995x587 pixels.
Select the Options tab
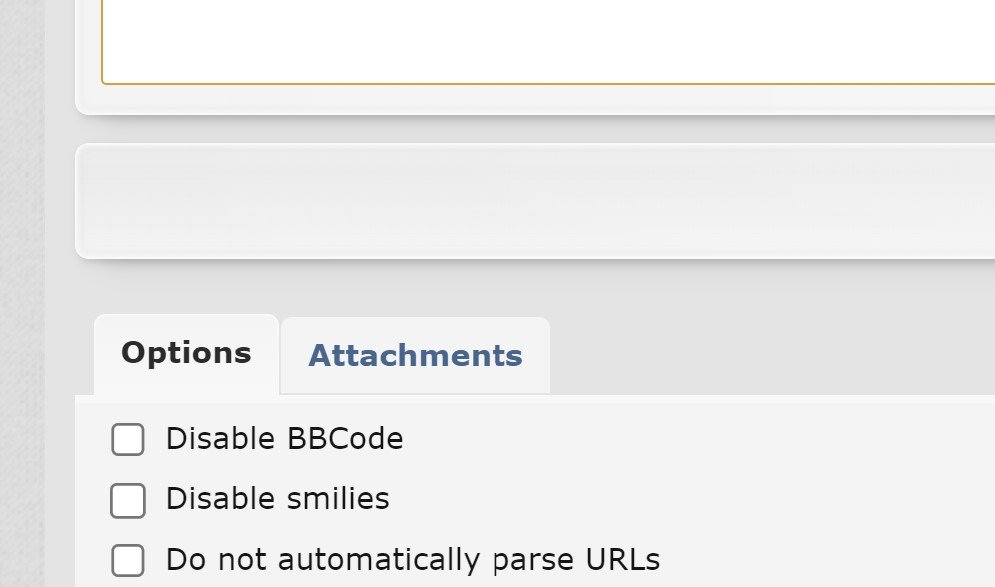click(x=186, y=353)
